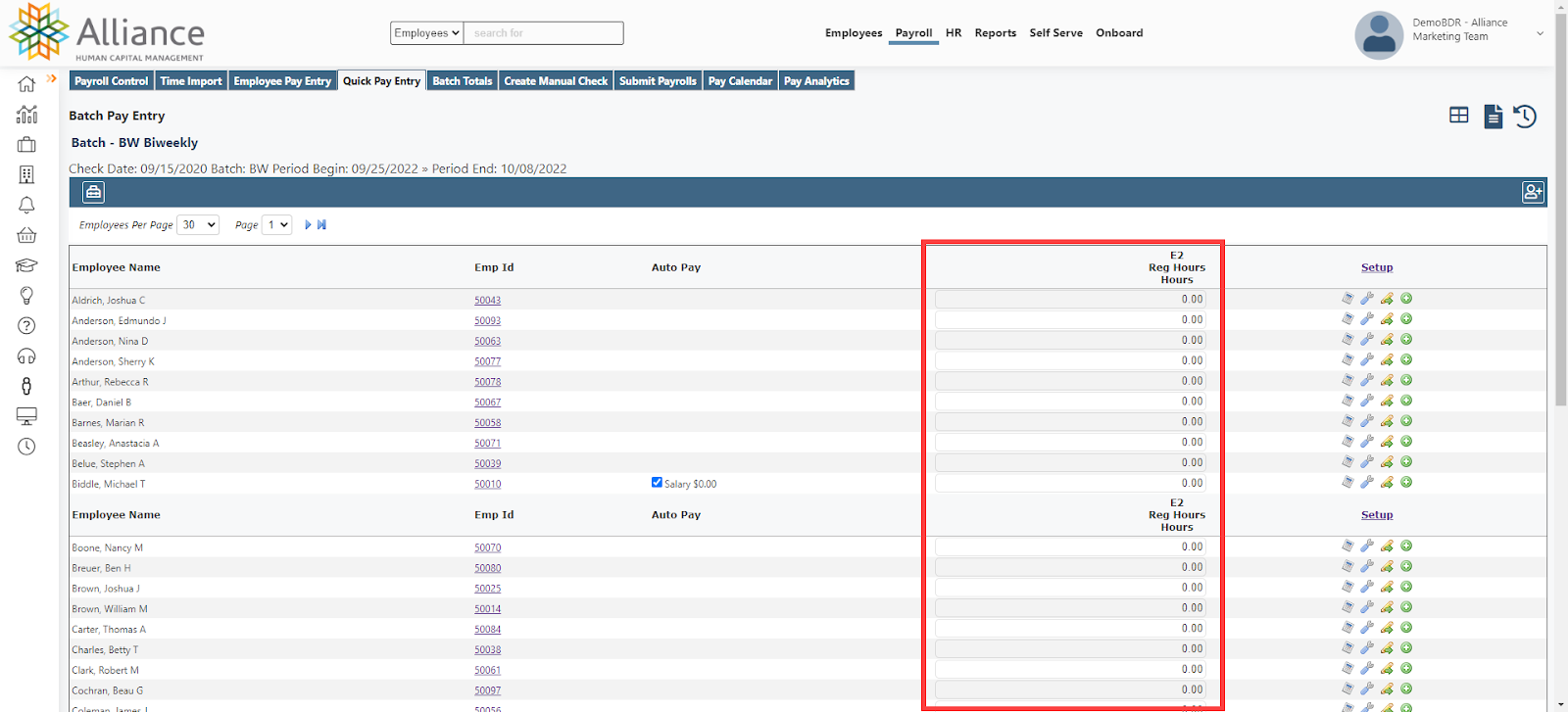1568x712 pixels.
Task: Open the person sidebar icon
Action: [26, 386]
